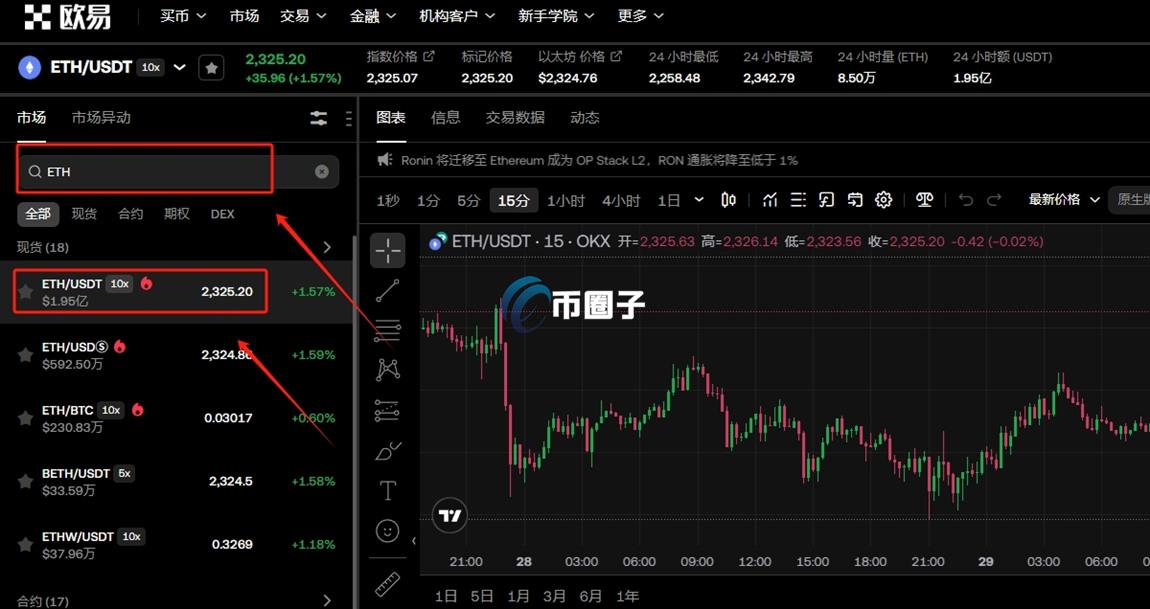Click the OKX 欧易 logo
This screenshot has width=1150, height=609.
tap(67, 16)
